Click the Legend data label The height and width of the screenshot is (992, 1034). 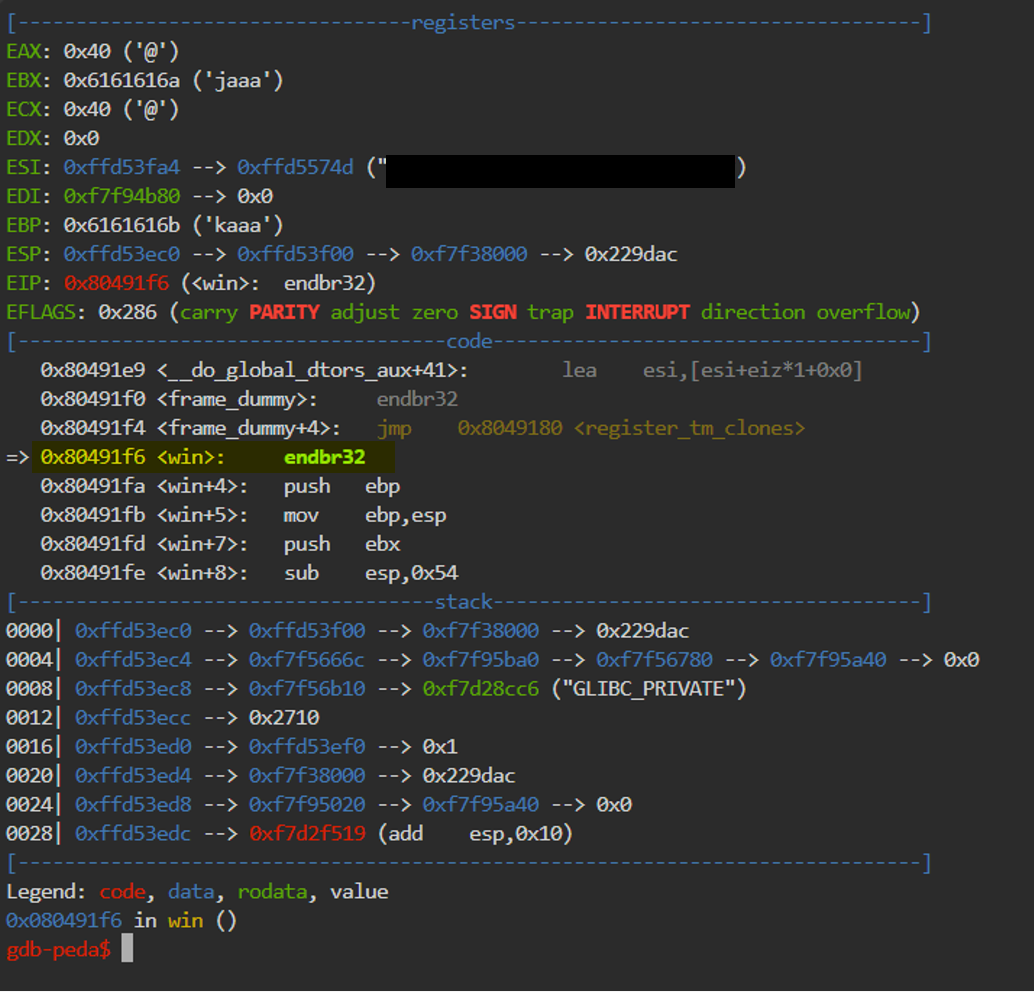click(x=191, y=892)
